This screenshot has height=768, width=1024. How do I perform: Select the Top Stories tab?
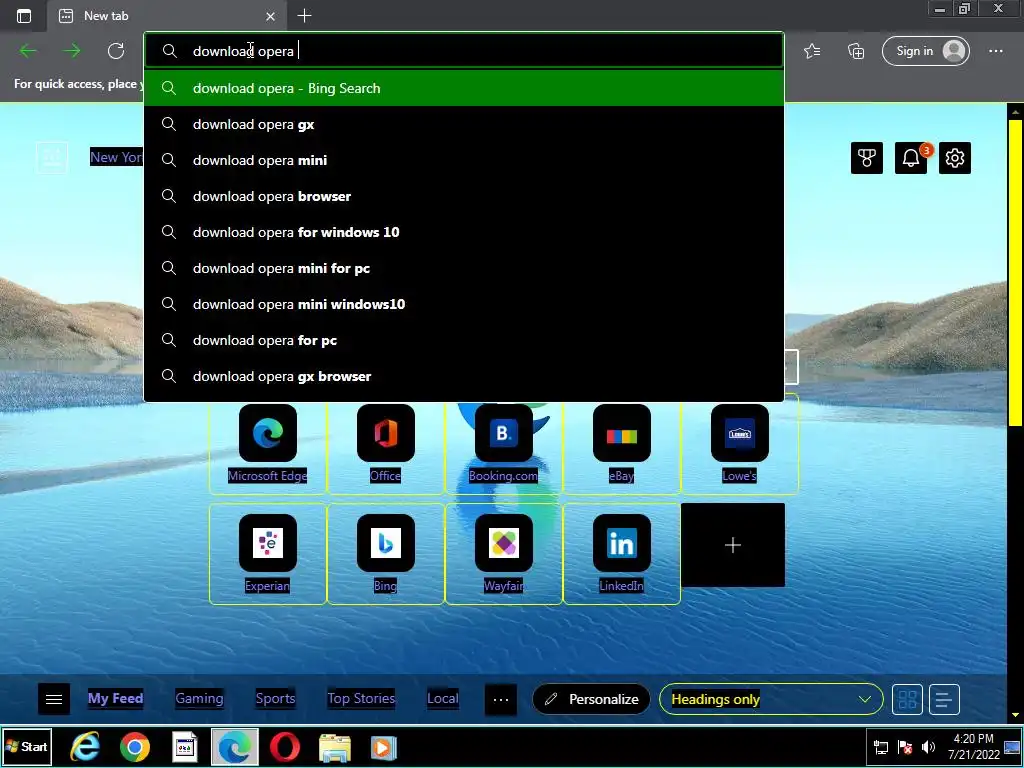(361, 698)
